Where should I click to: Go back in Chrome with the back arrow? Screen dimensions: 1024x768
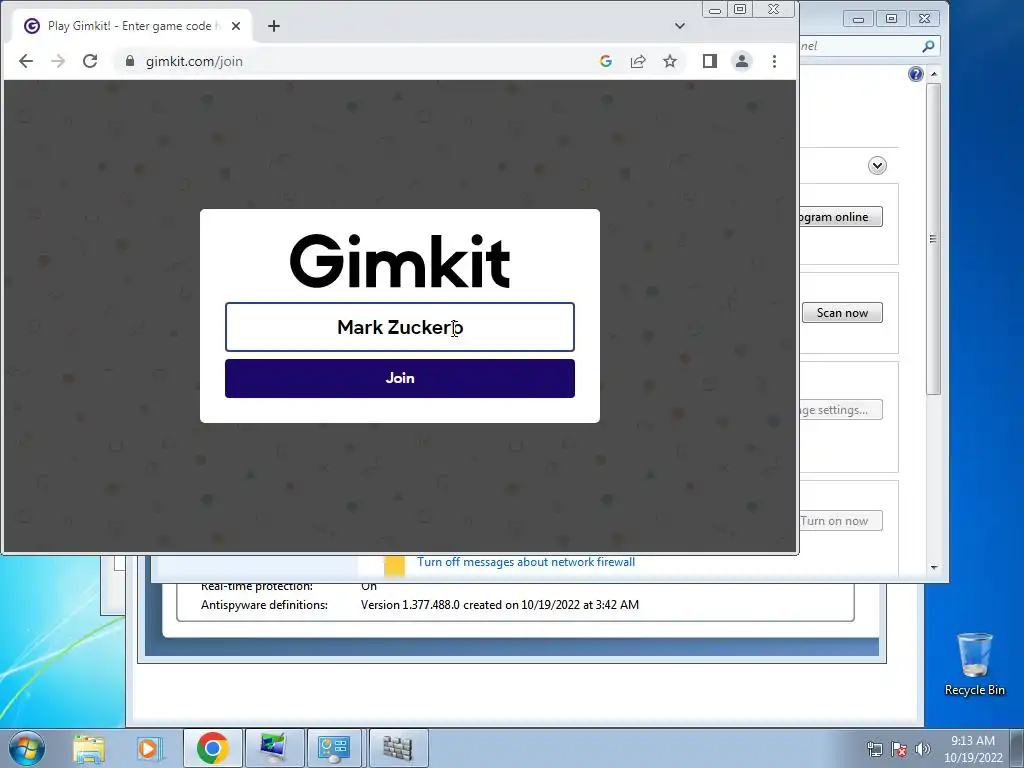click(26, 61)
